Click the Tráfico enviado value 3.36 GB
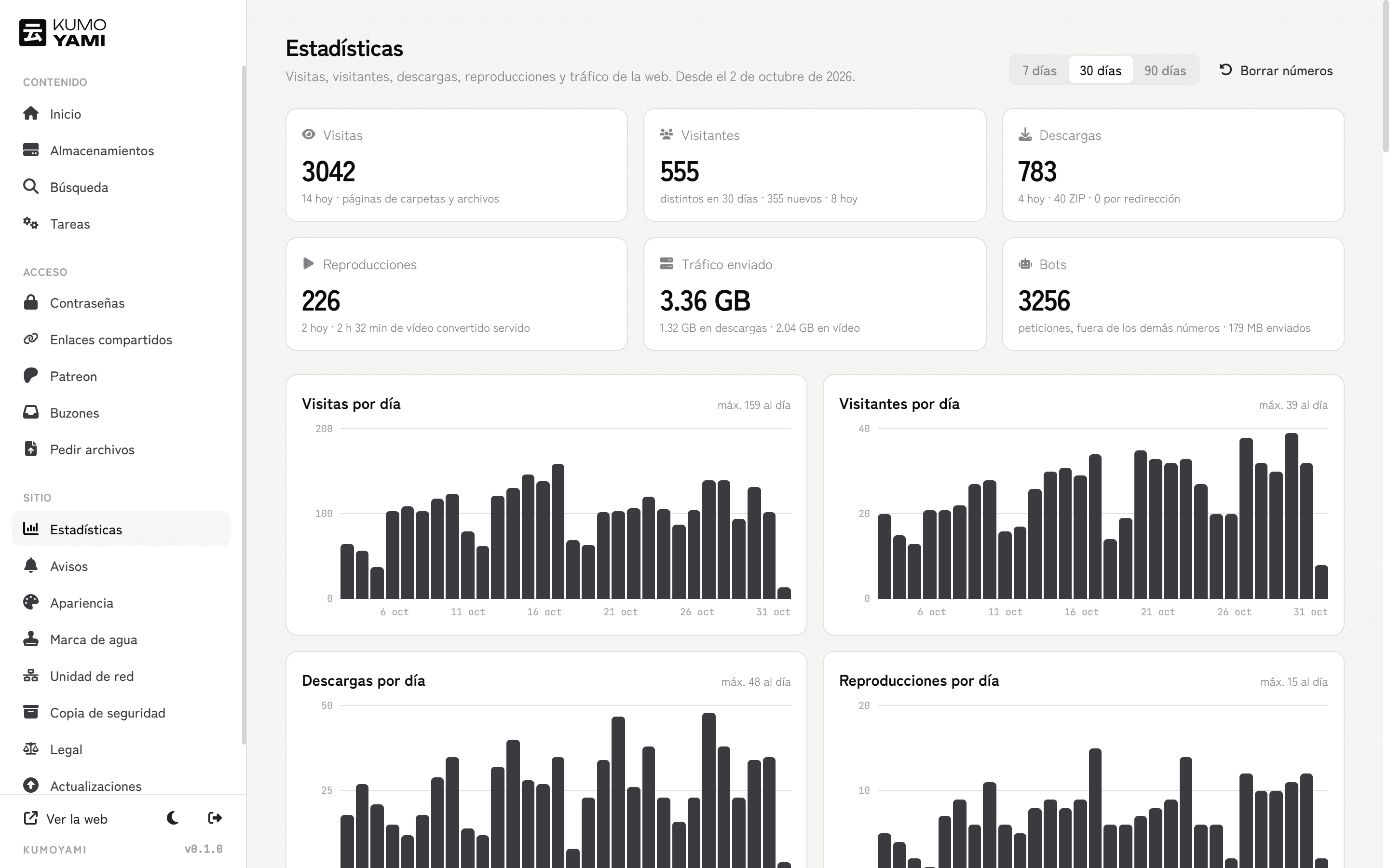 click(x=706, y=301)
